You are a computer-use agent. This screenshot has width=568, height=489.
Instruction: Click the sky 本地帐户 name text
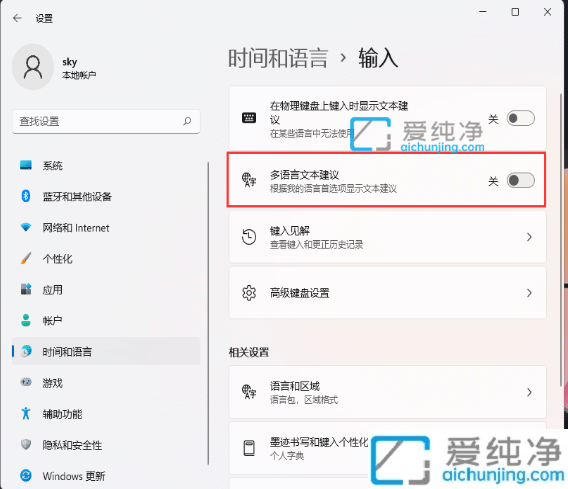point(79,68)
